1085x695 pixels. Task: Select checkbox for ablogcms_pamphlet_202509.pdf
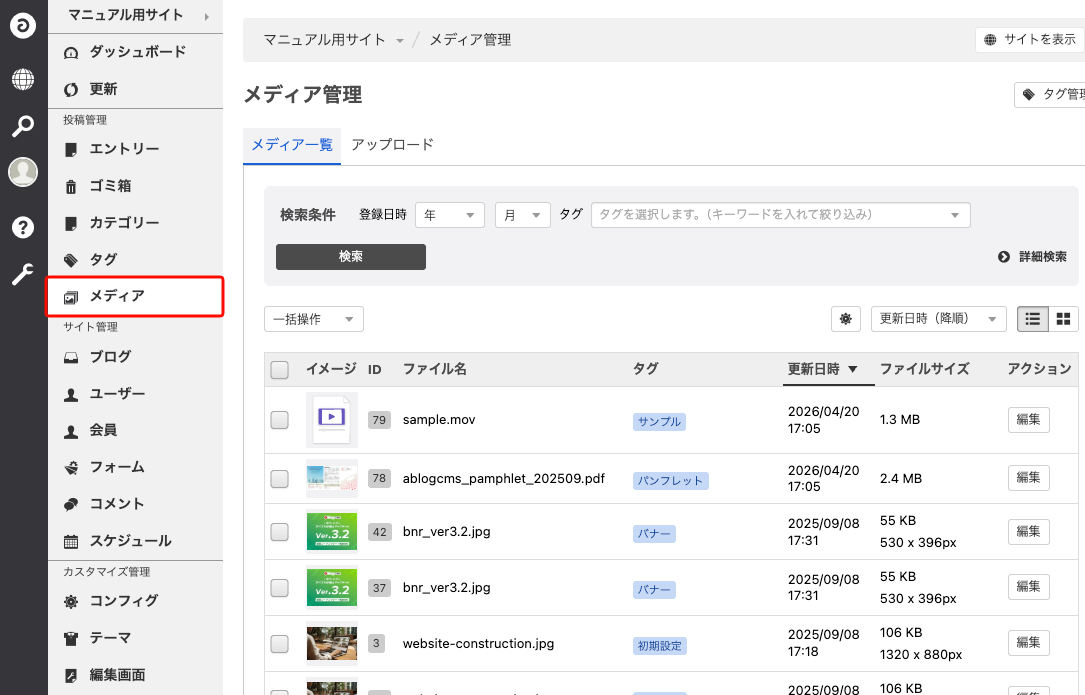280,479
